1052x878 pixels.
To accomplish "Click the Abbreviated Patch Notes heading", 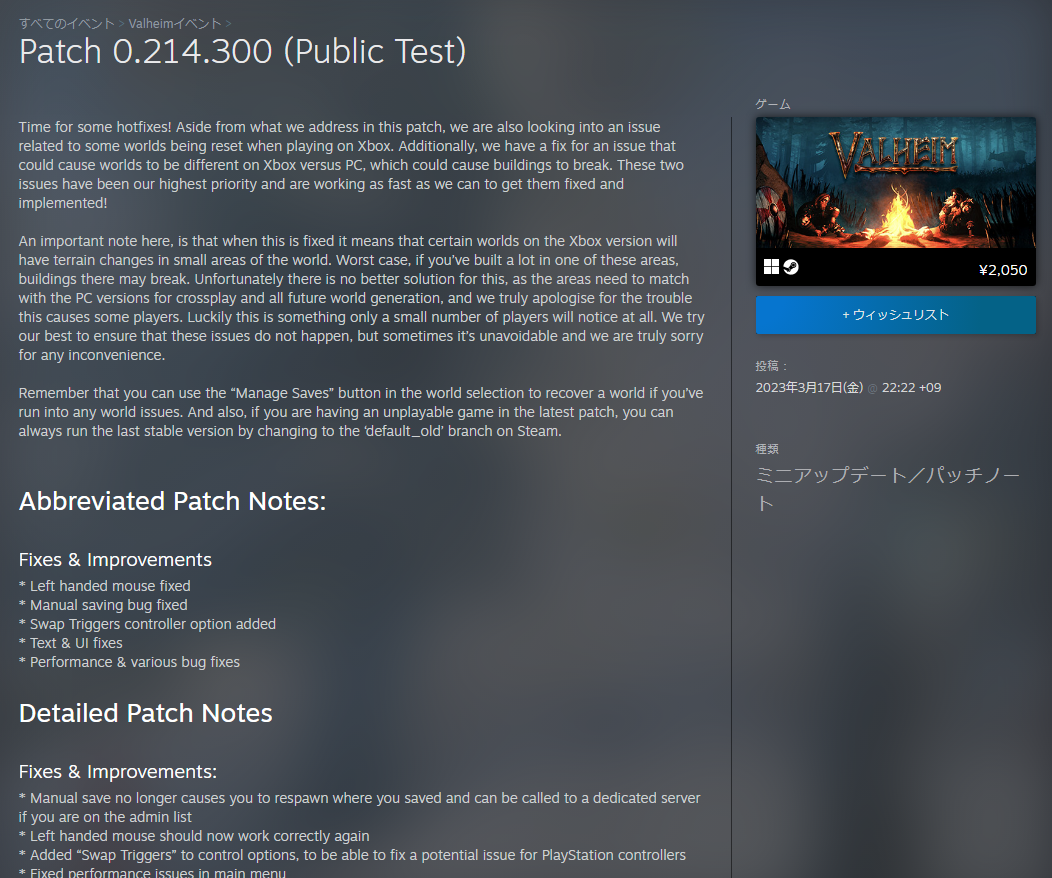I will pos(173,501).
